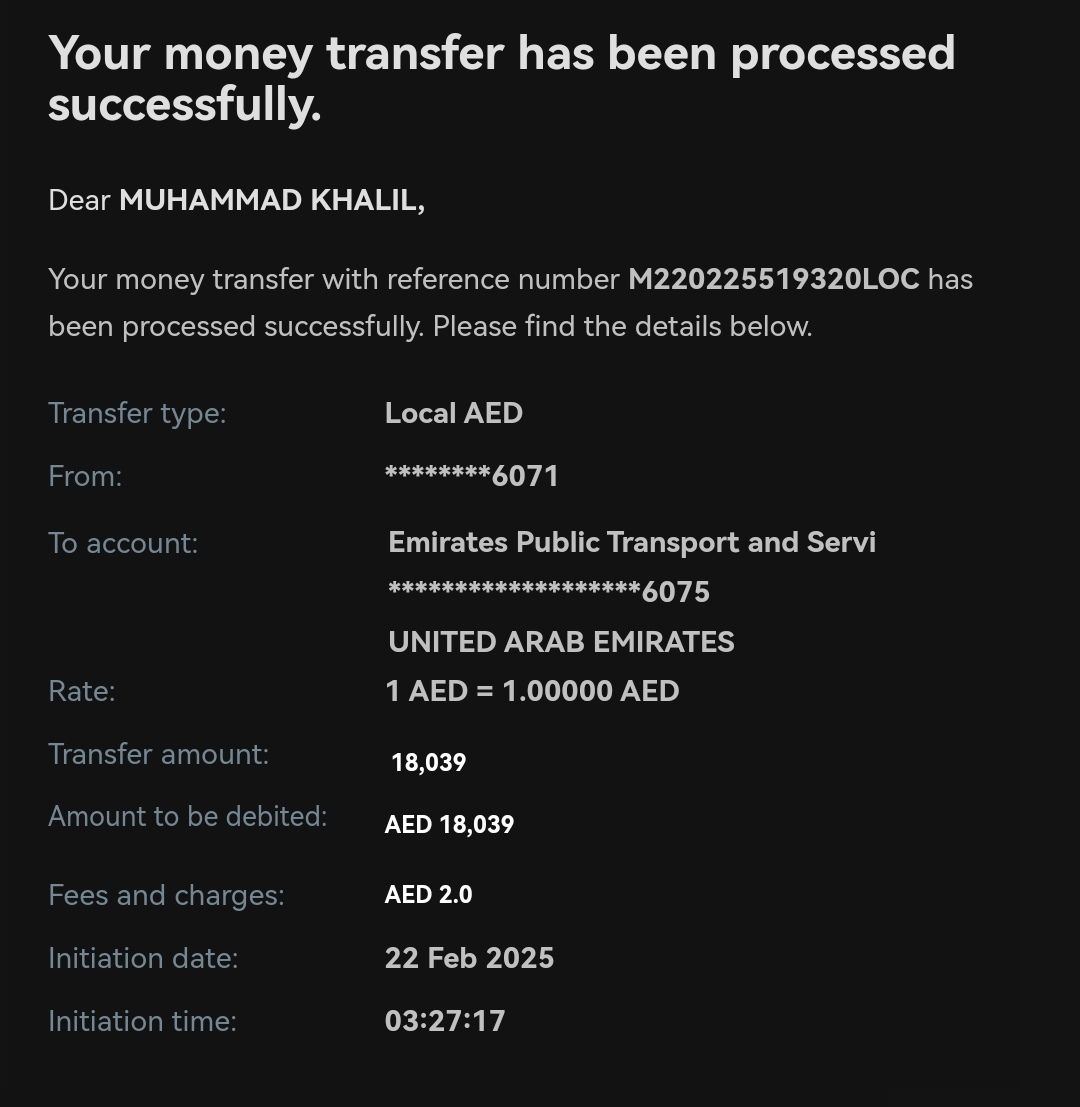Click the debited amount AED 18,039

[449, 825]
